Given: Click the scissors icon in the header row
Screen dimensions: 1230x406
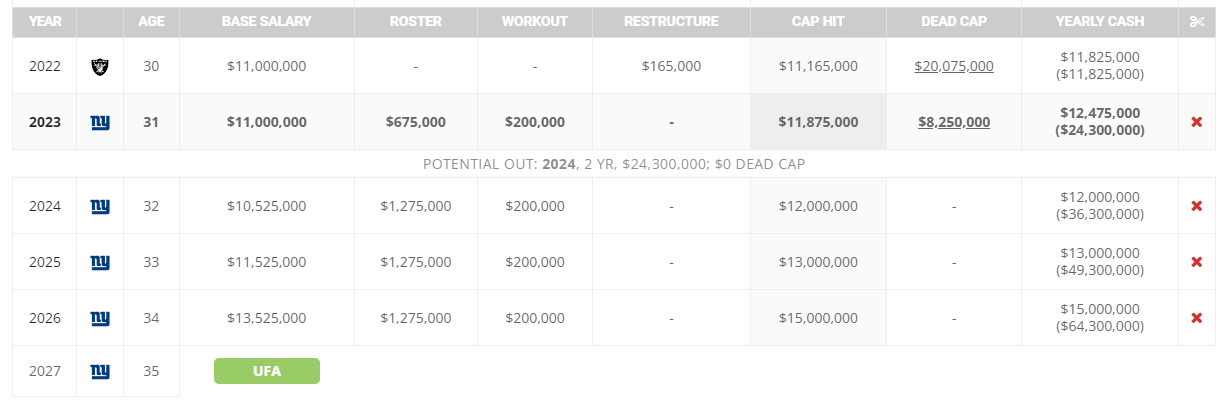Looking at the screenshot, I should [x=1197, y=21].
